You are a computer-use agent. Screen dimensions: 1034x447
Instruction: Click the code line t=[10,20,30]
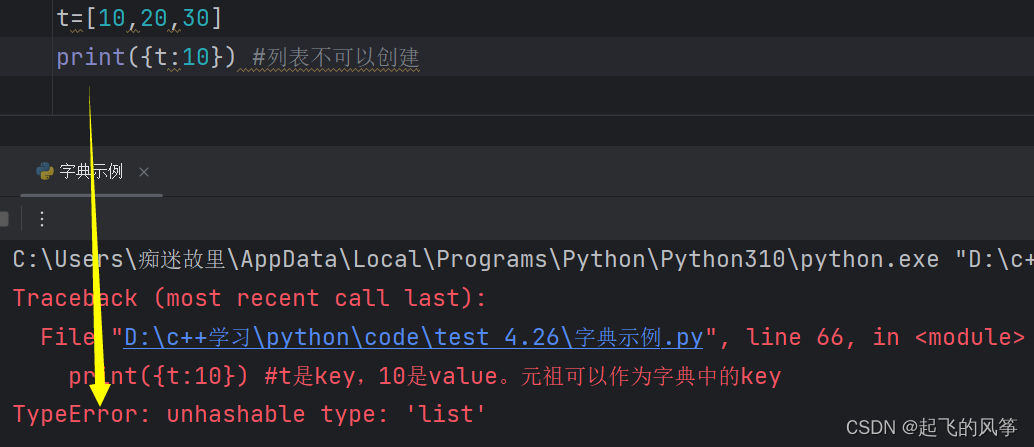140,18
